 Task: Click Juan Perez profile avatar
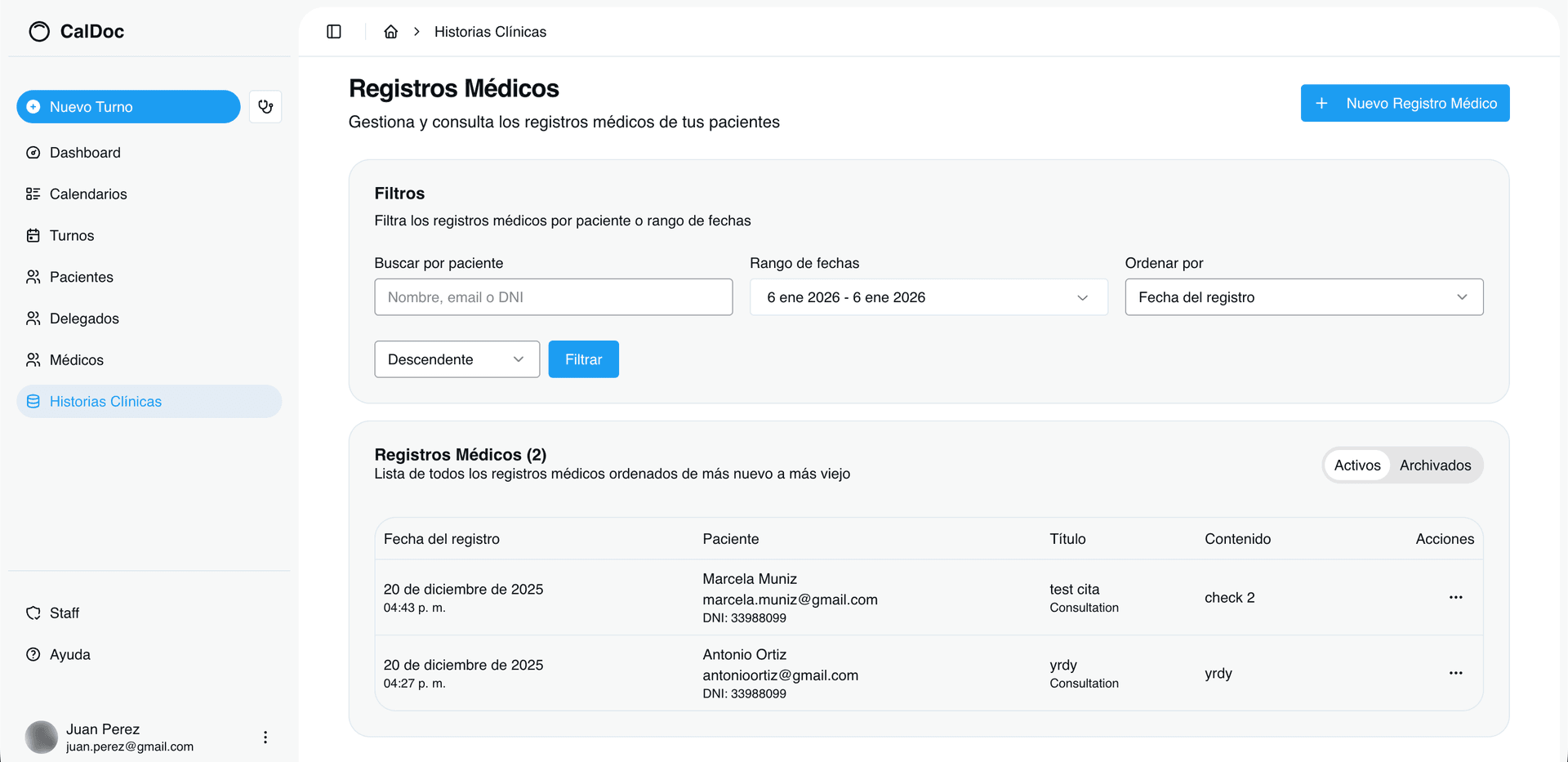point(41,737)
